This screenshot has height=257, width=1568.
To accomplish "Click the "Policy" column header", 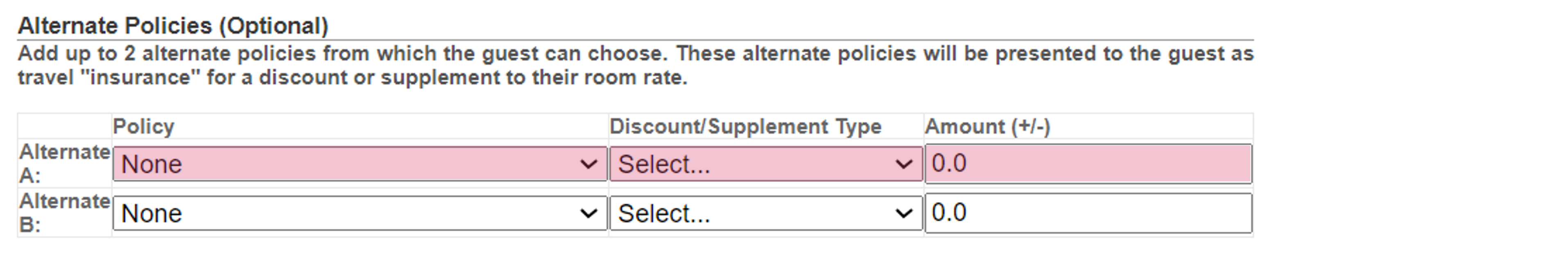I will [144, 126].
